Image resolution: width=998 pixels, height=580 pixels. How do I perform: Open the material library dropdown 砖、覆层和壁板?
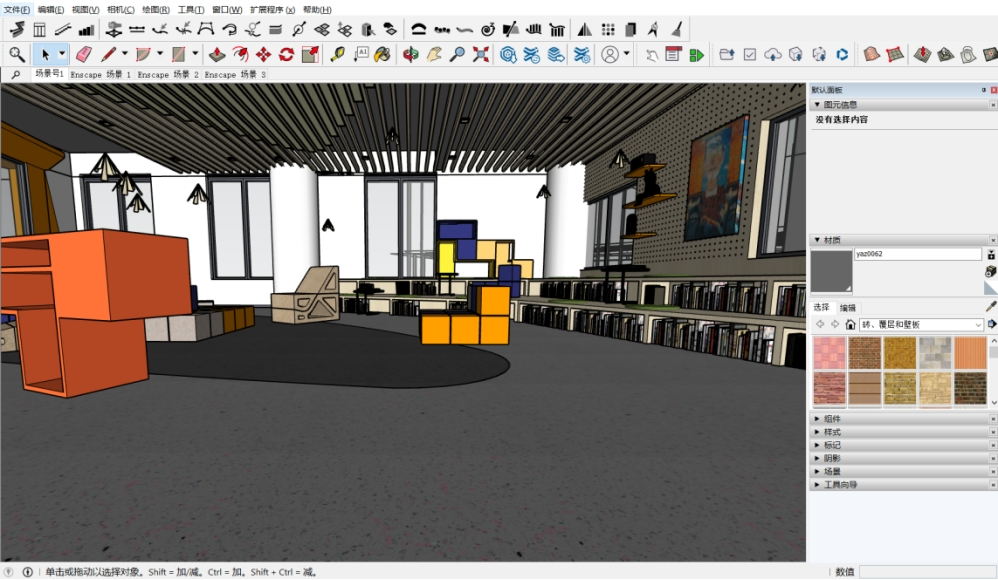(921, 325)
